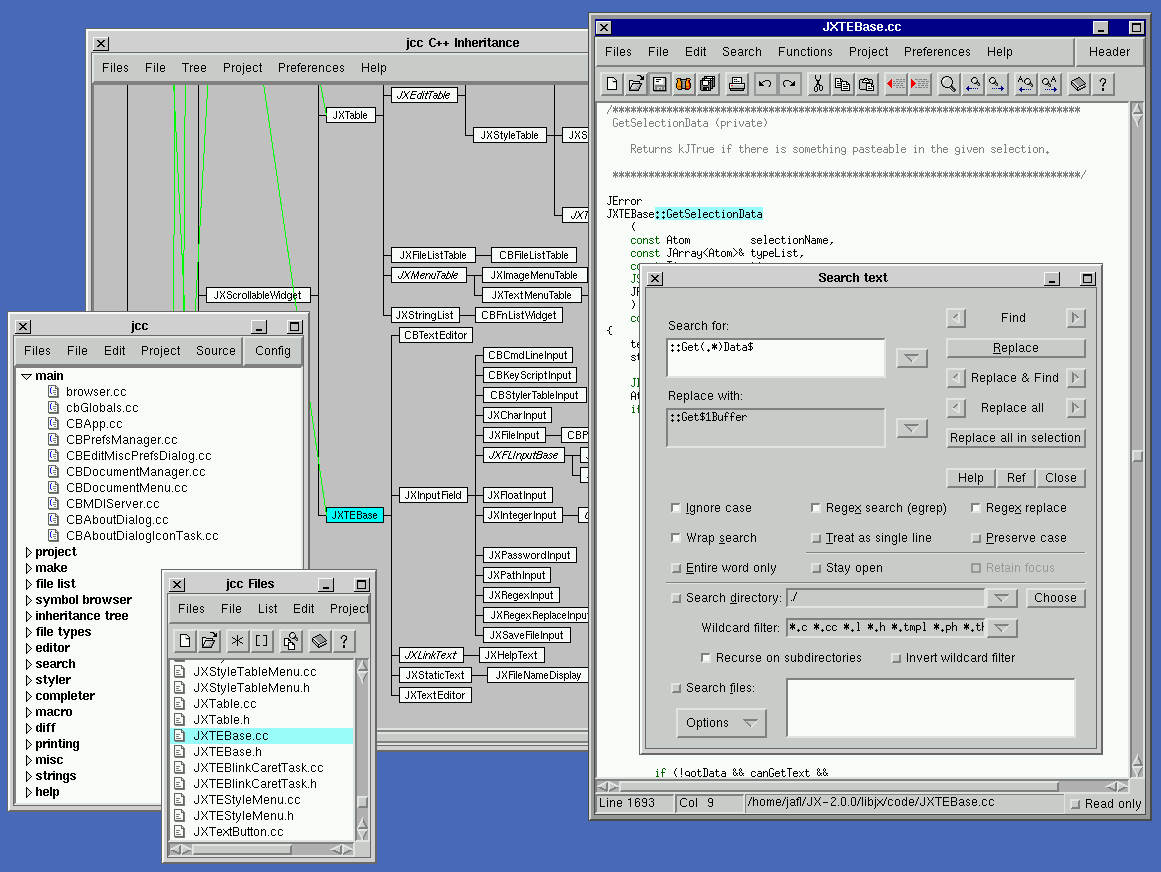Toggle the Wrap search checkbox
The height and width of the screenshot is (872, 1161).
[675, 537]
